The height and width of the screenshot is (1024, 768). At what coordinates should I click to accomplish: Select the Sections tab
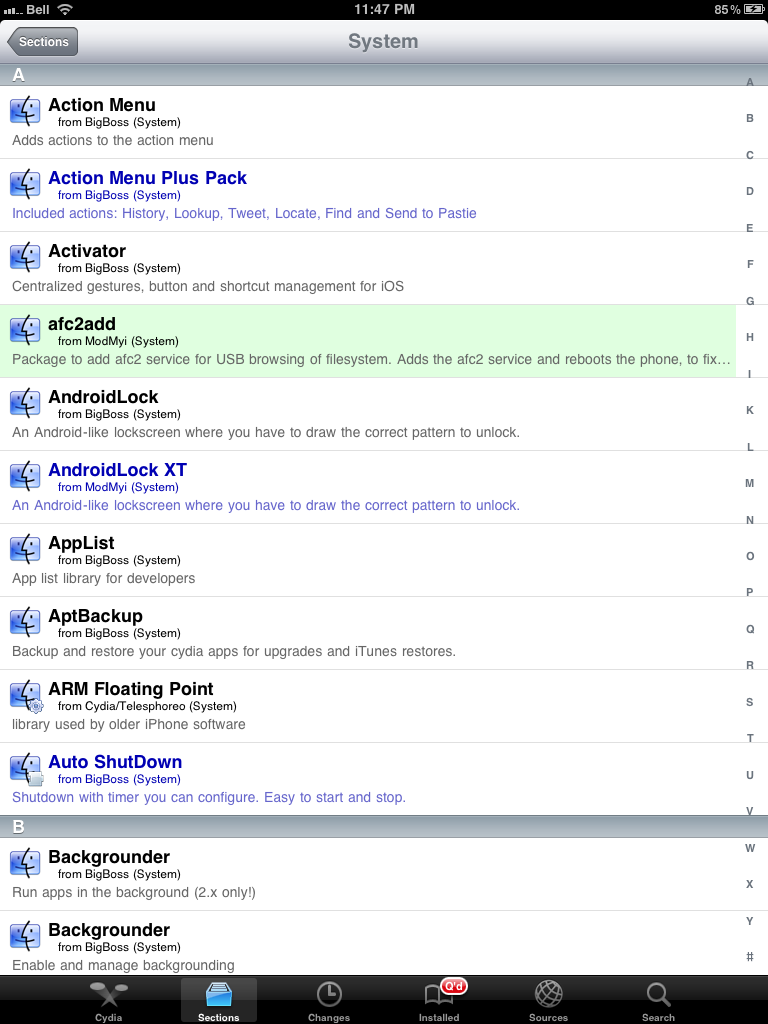click(219, 1001)
